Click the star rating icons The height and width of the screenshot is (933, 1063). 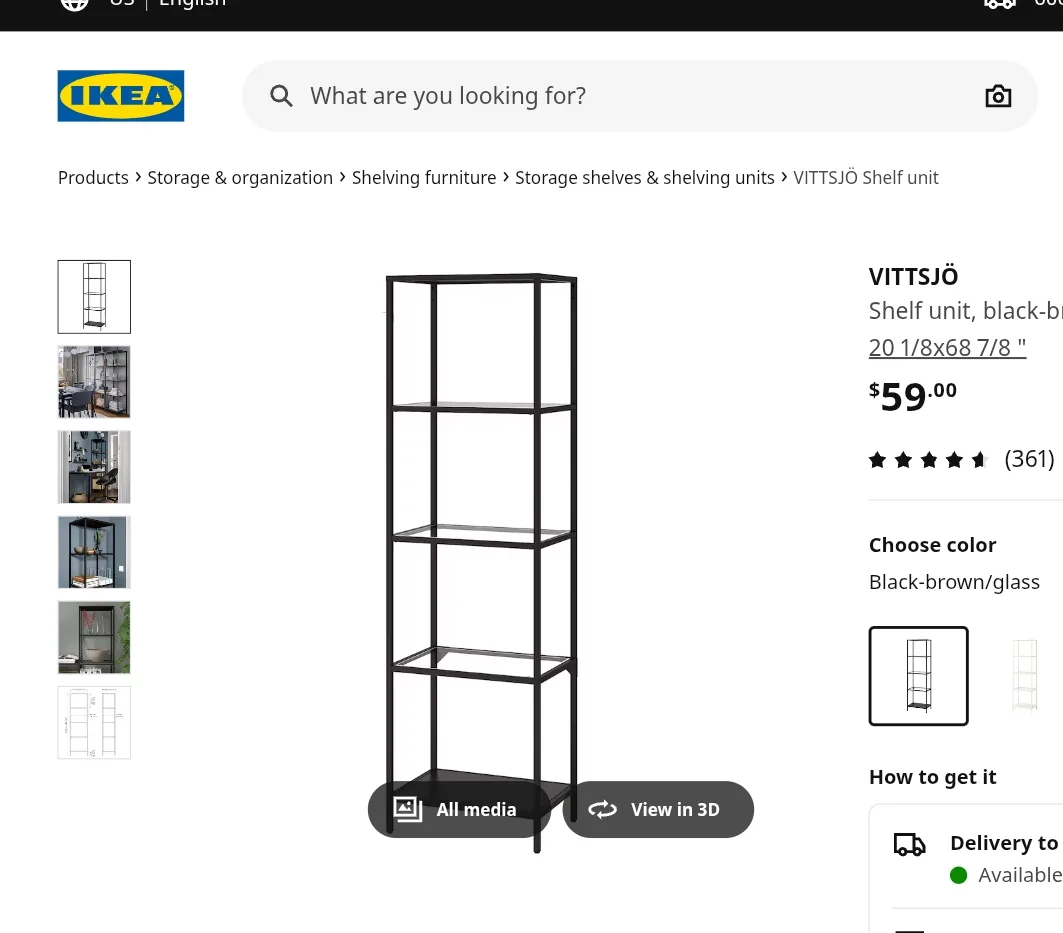927,460
